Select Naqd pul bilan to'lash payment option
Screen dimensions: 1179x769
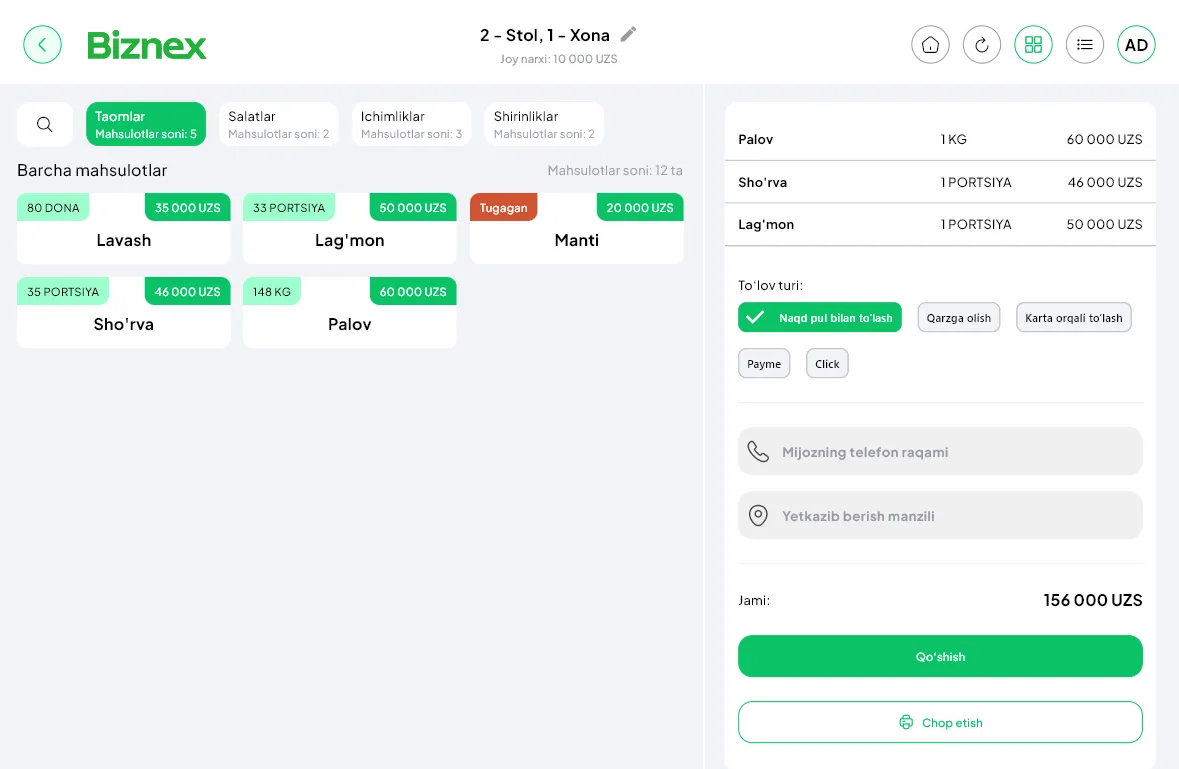(x=820, y=318)
